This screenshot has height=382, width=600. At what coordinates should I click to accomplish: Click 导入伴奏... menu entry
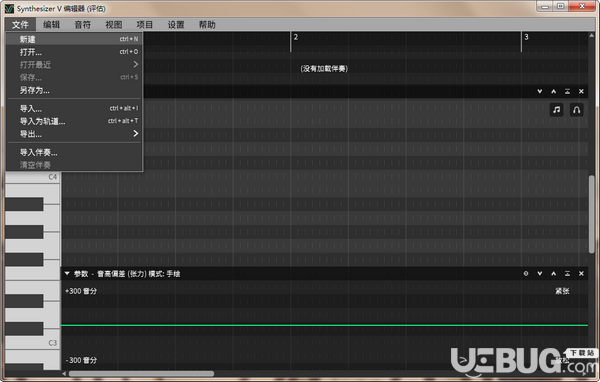tap(74, 152)
